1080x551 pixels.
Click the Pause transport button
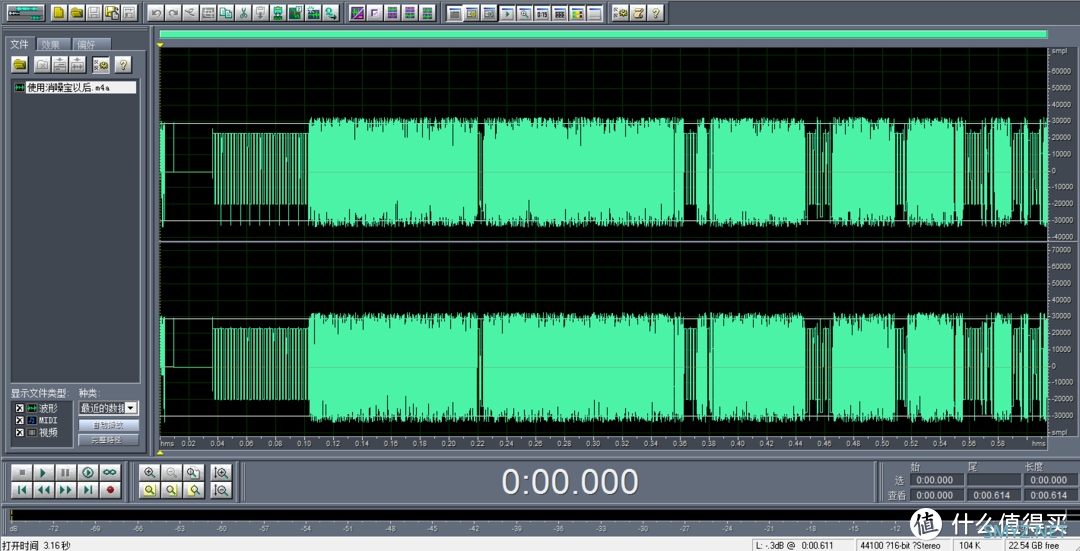pos(65,472)
